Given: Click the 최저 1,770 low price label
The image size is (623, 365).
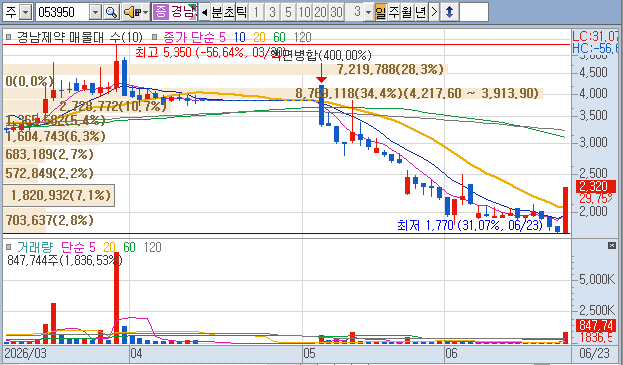Looking at the screenshot, I should (x=470, y=226).
